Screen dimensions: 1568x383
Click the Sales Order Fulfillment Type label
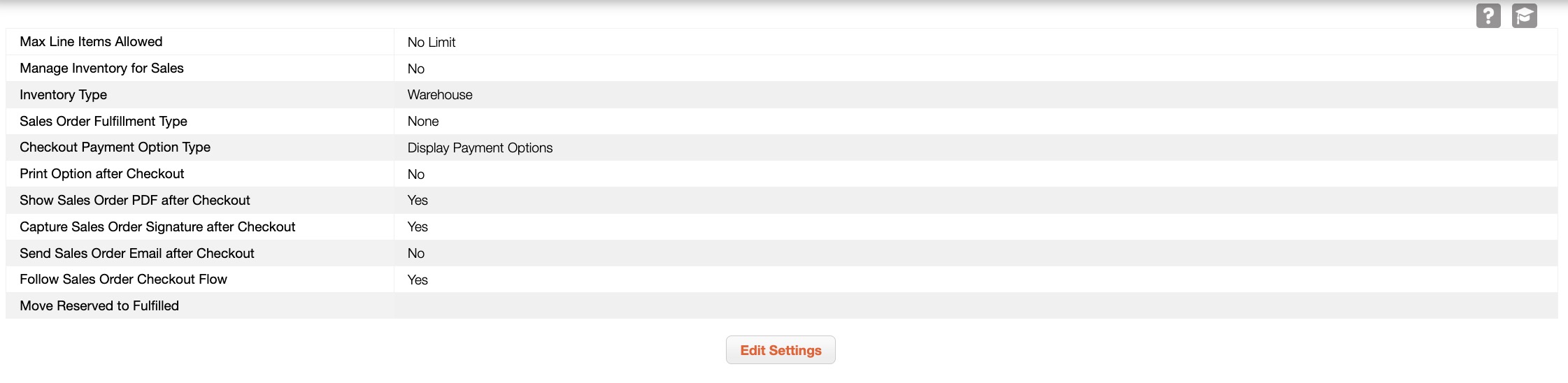pos(104,122)
